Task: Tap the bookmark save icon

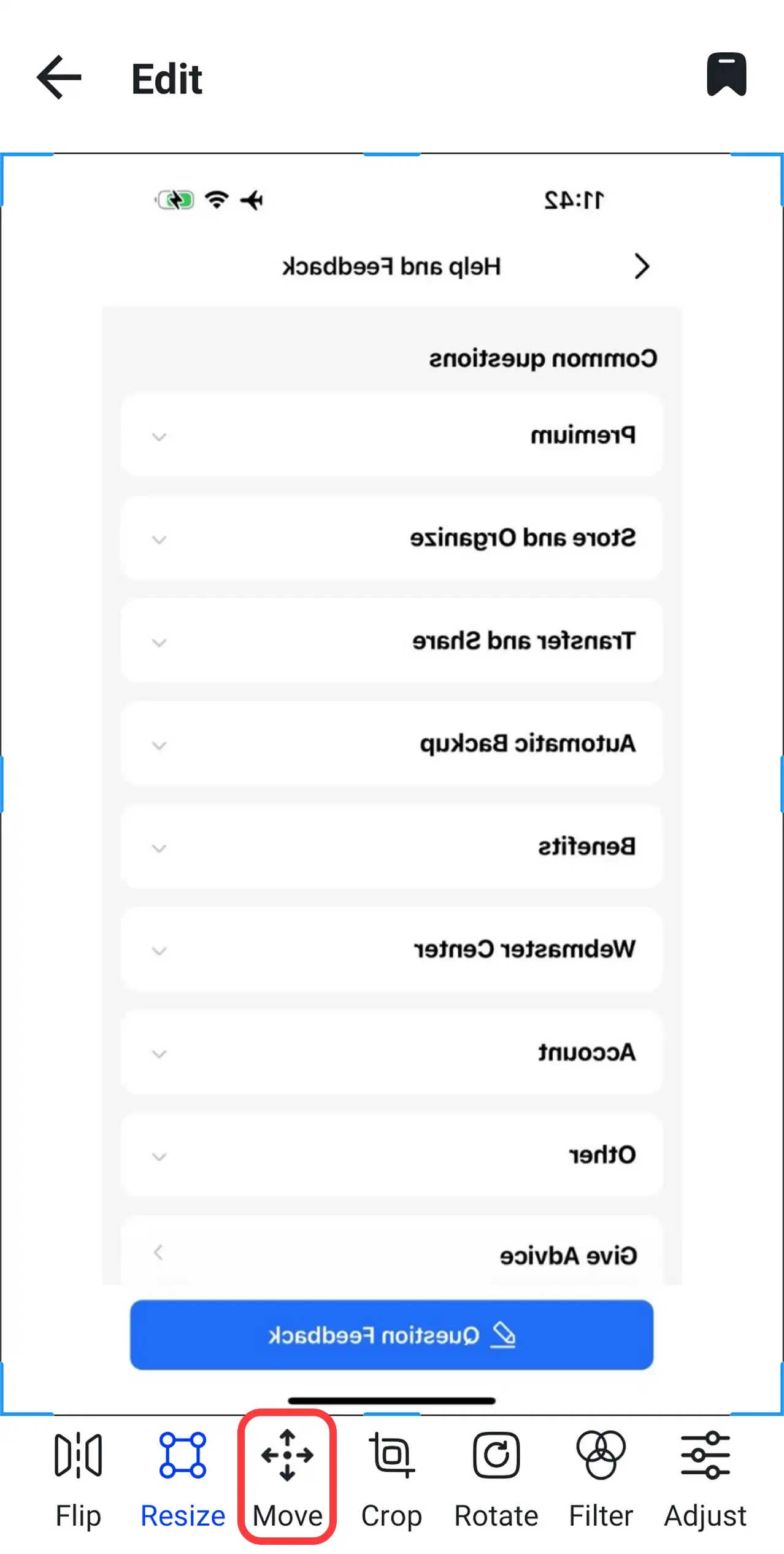Action: pos(726,75)
